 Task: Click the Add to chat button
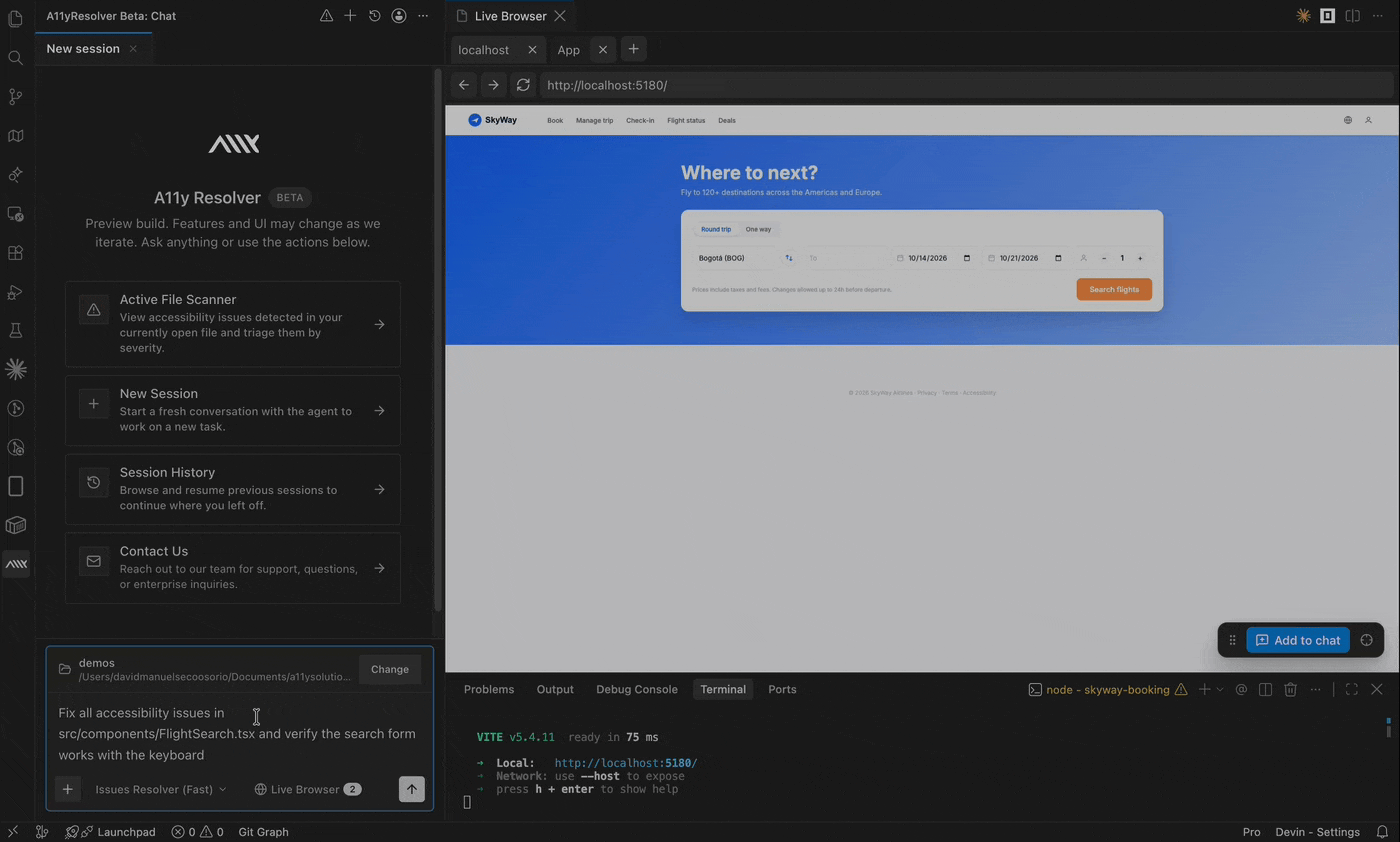click(1298, 640)
